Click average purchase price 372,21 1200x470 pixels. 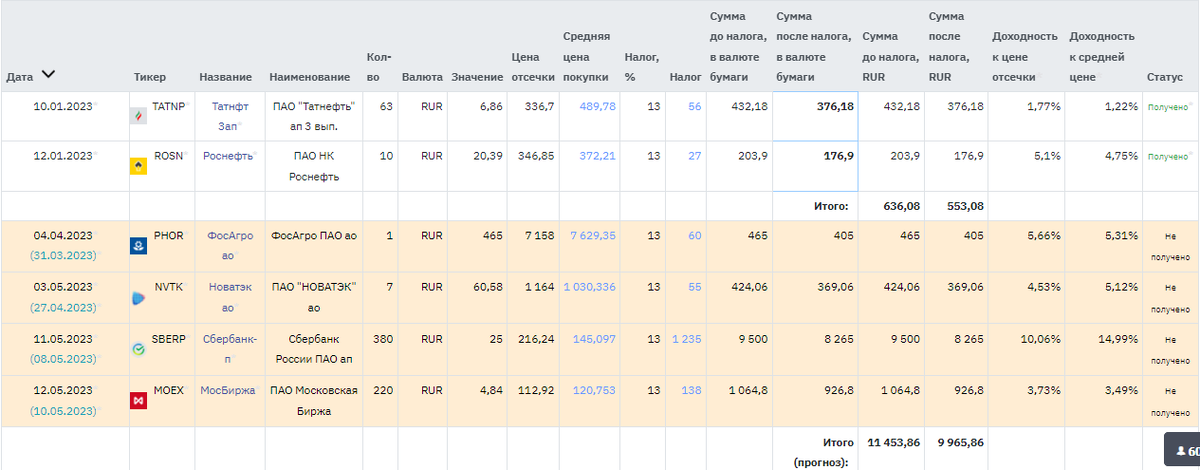point(597,156)
